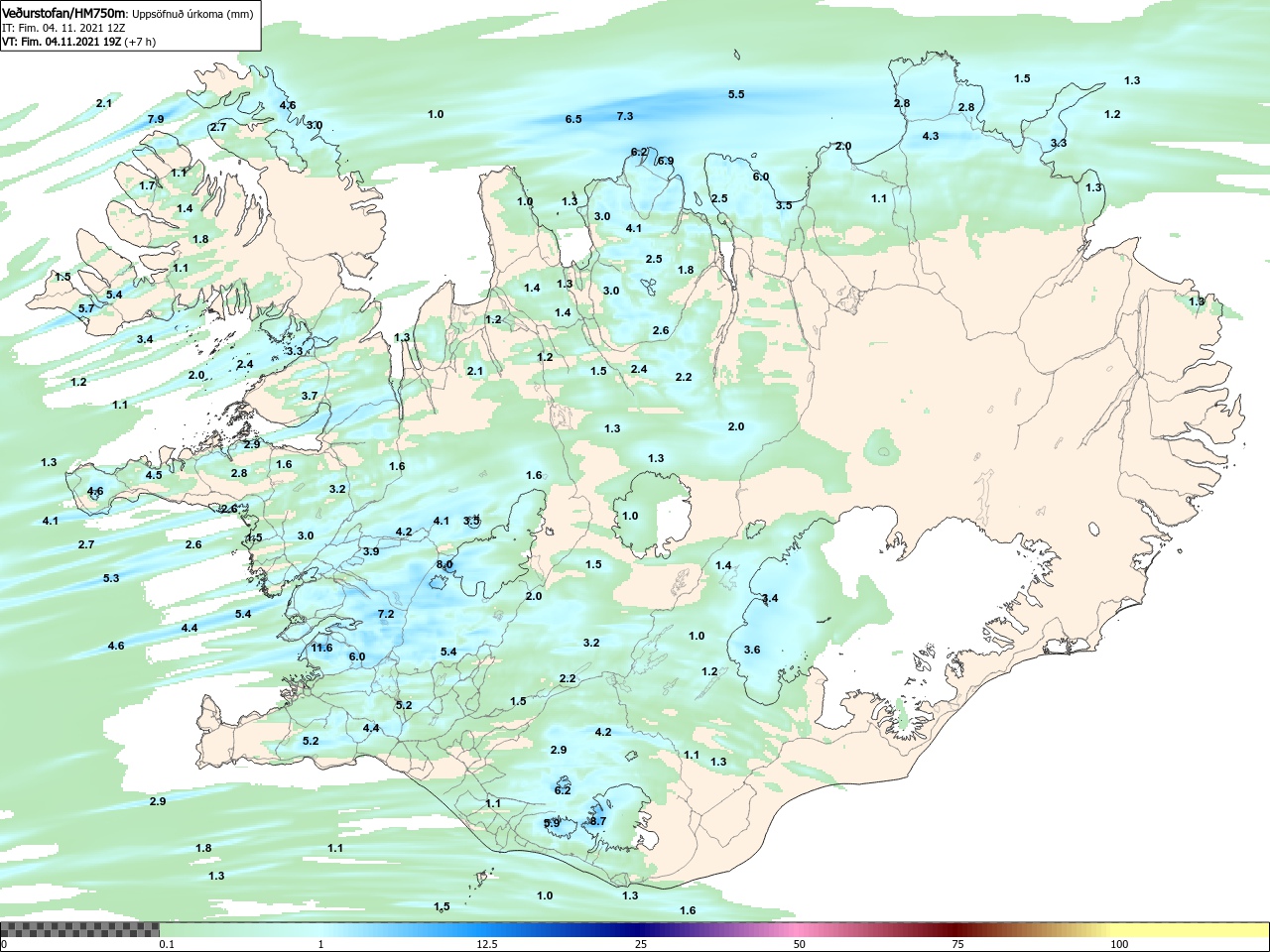Click the 100 label on color scale
The height and width of the screenshot is (952, 1270).
[1119, 944]
